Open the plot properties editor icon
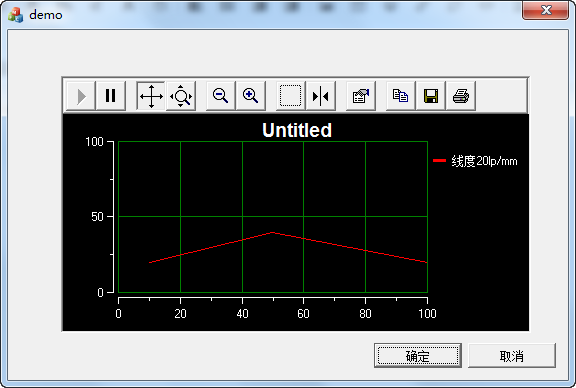Viewport: 576px width, 388px height. pyautogui.click(x=361, y=96)
